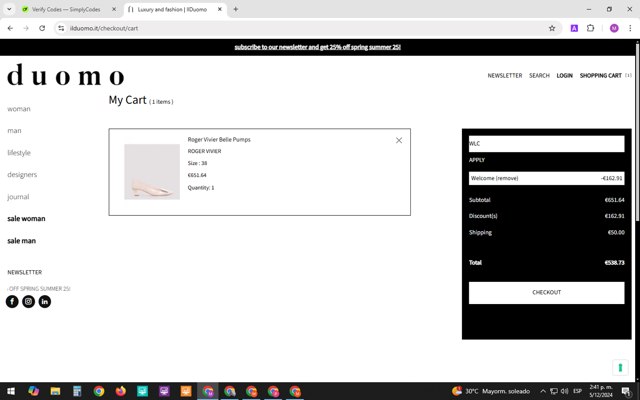The image size is (640, 400).
Task: Open the weather widget showing 30°C
Action: pos(491,391)
